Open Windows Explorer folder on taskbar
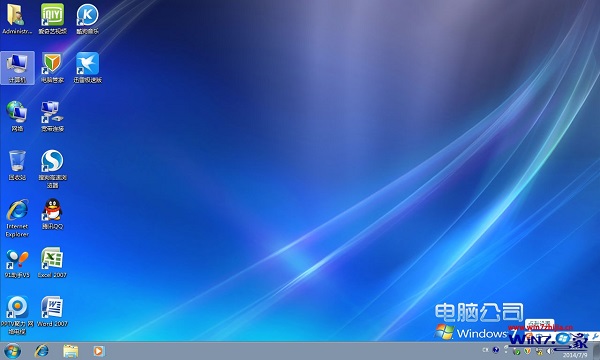The image size is (600, 360). pos(71,351)
